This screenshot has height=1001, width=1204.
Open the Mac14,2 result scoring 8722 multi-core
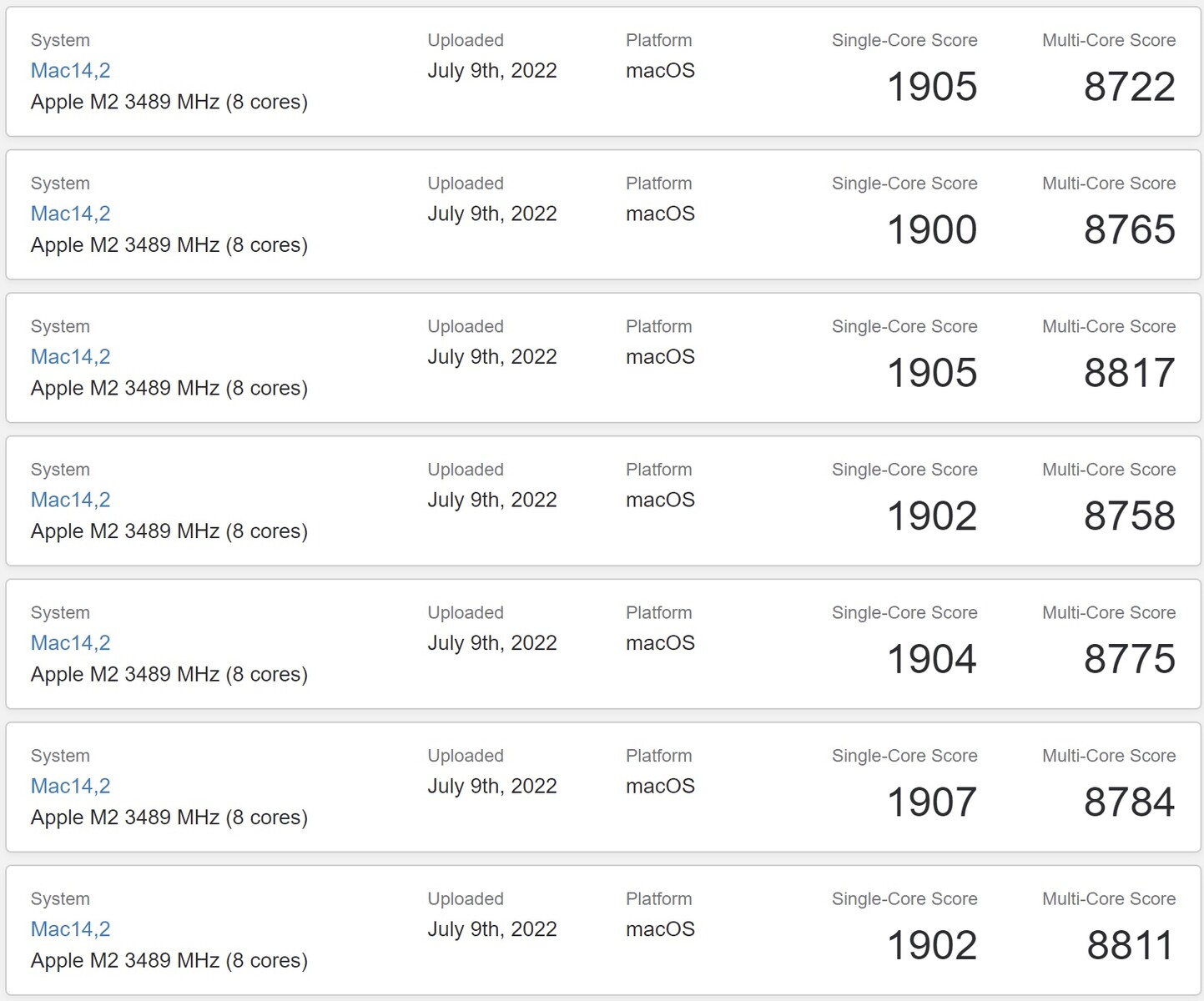[x=70, y=71]
